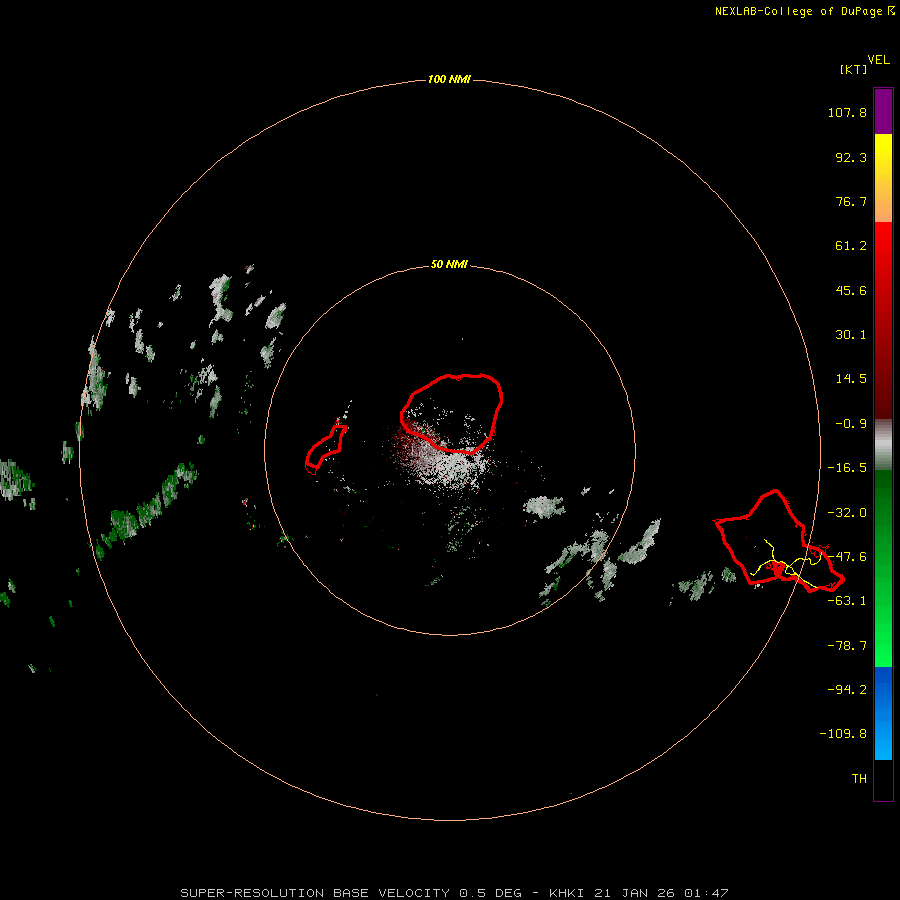Click the -0.9 legend value
This screenshot has width=900, height=900.
click(x=851, y=424)
